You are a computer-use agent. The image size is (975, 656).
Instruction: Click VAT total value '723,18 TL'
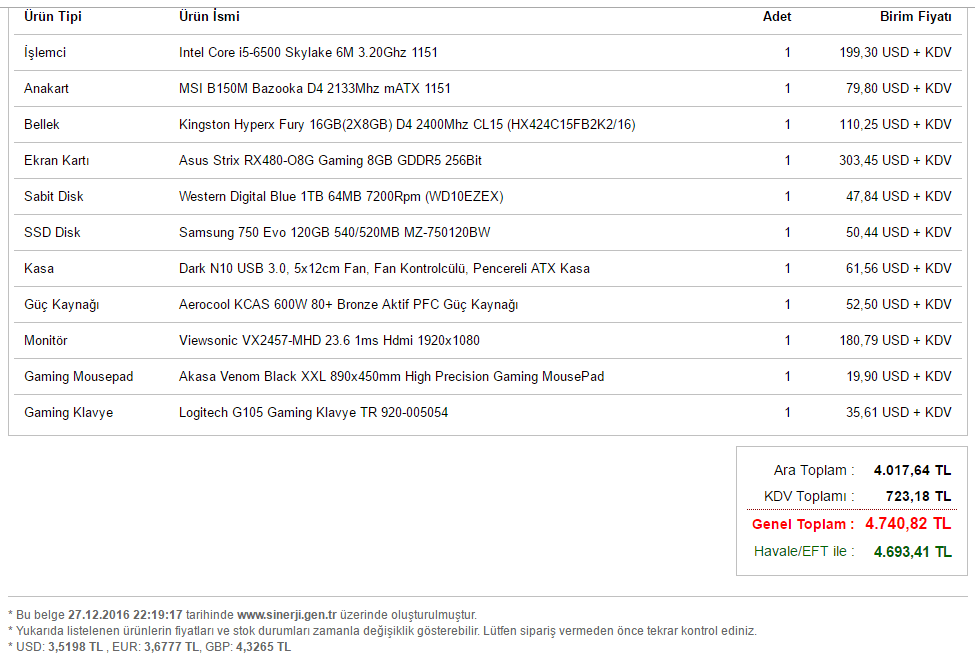tap(918, 497)
